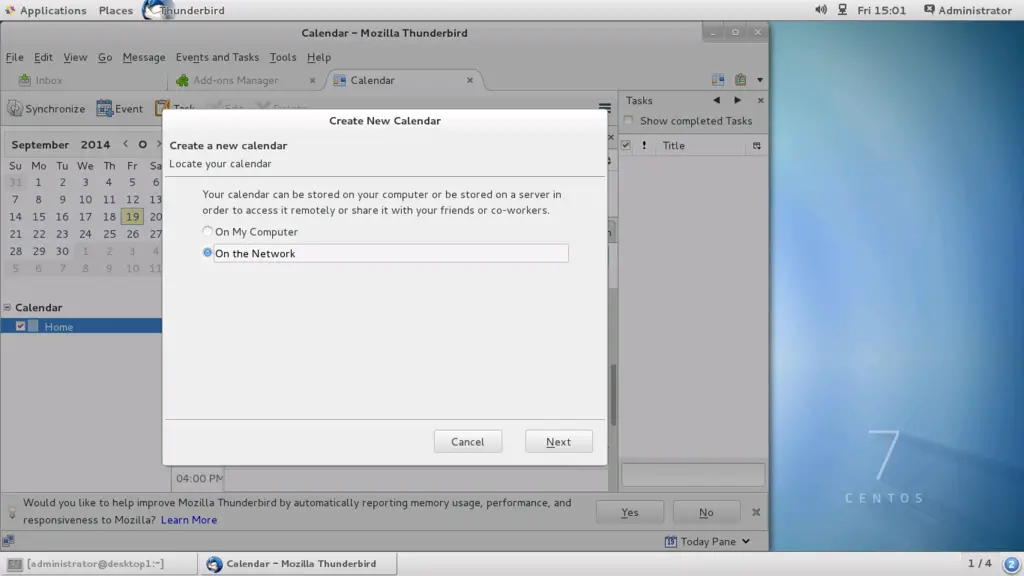Image resolution: width=1024 pixels, height=576 pixels.
Task: Collapse the Calendar list section
Action: (x=7, y=307)
